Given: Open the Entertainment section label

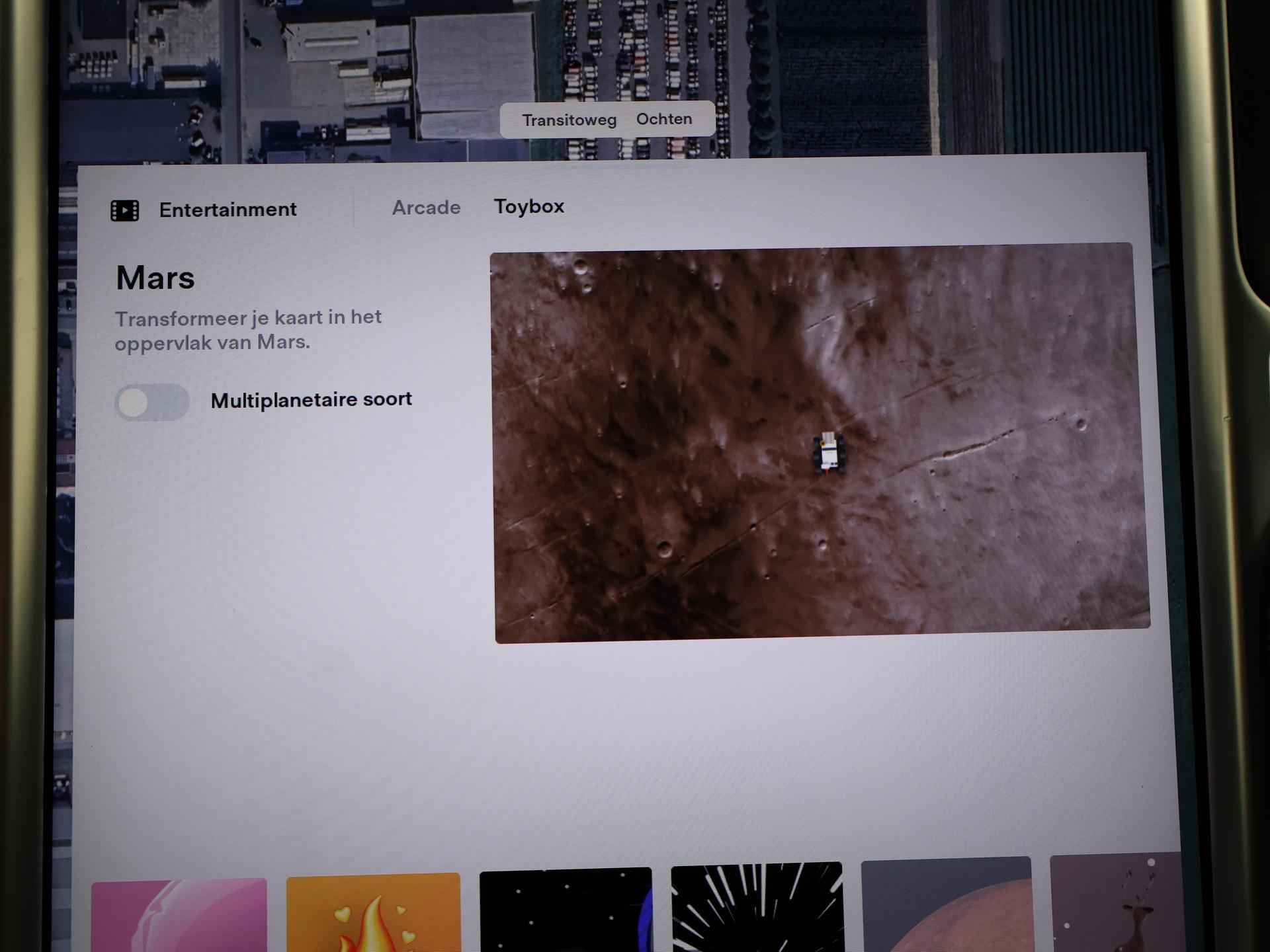Looking at the screenshot, I should [x=228, y=210].
